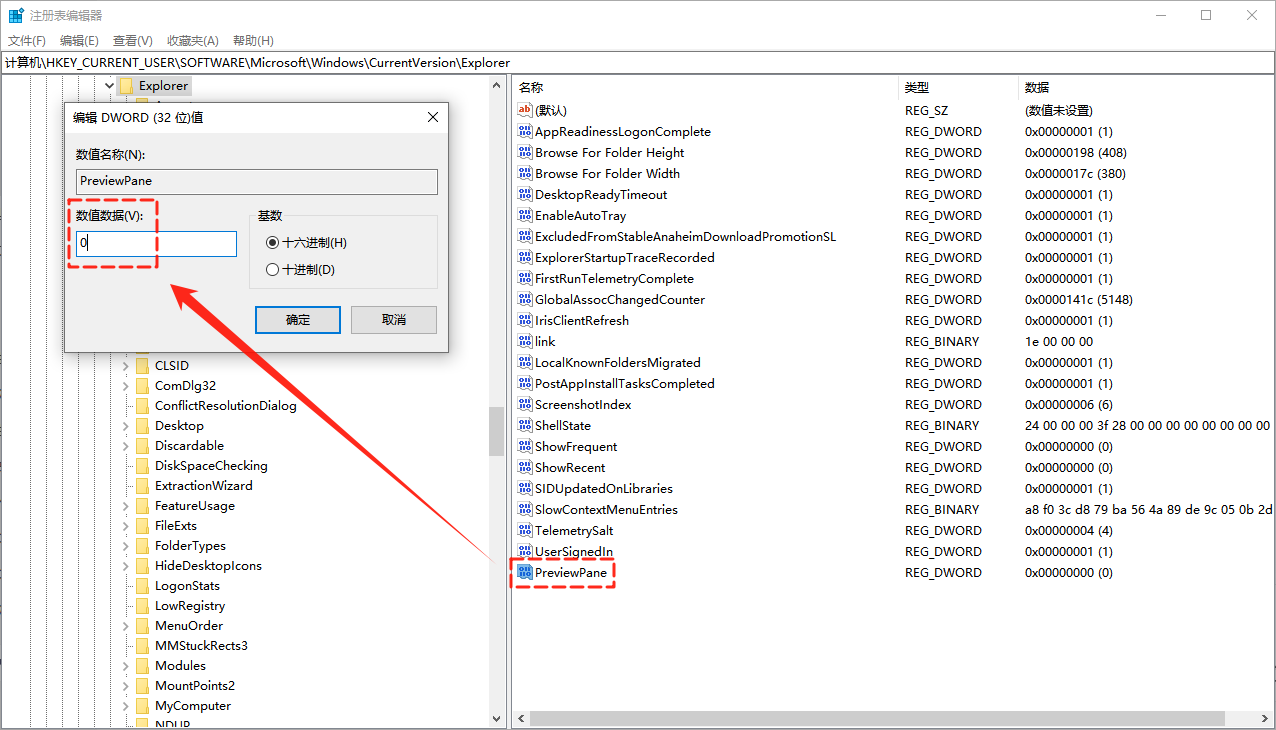
Task: Click the 确定 button
Action: click(298, 320)
